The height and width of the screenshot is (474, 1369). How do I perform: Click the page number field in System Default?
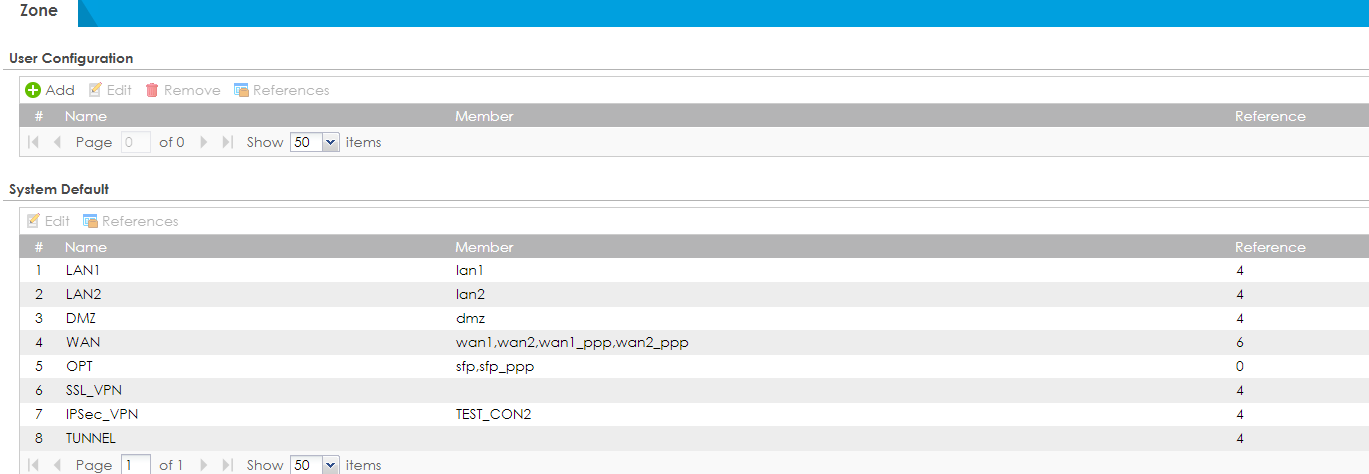(135, 465)
